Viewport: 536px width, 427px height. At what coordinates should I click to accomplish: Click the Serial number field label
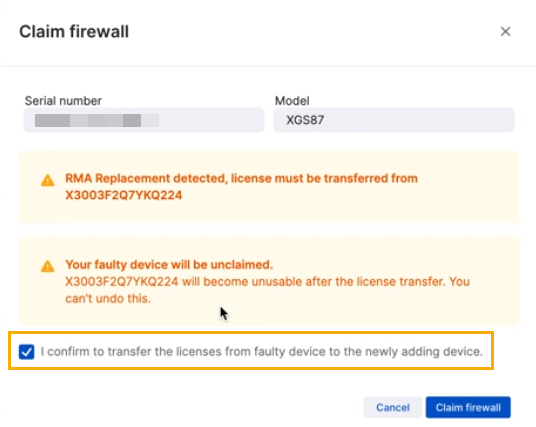(63, 101)
